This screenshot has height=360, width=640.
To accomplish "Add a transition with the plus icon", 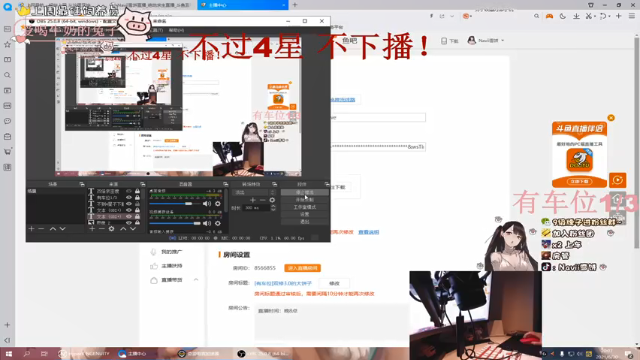I will 253,200.
